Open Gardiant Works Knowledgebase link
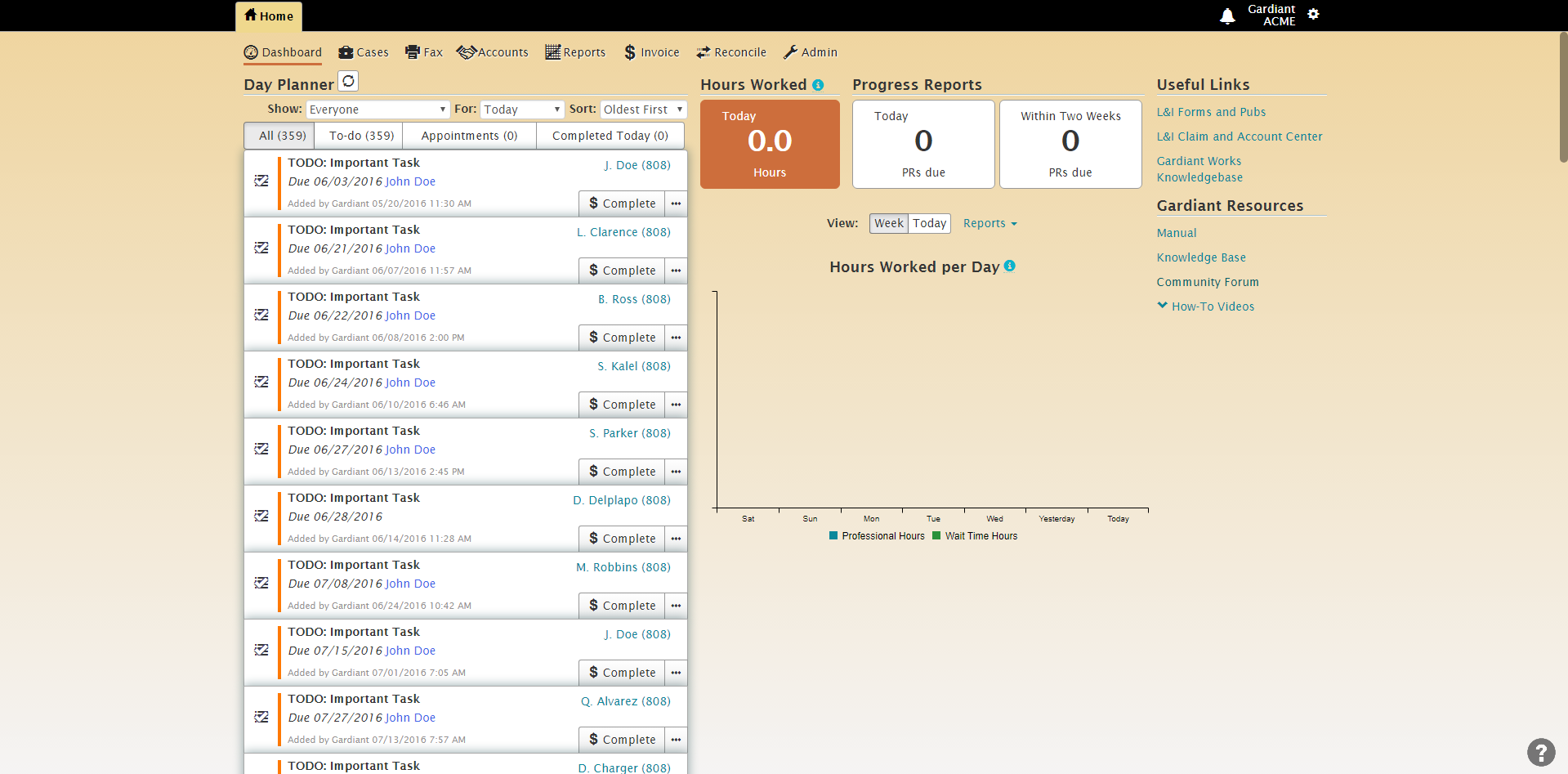This screenshot has height=774, width=1568. pos(1199,169)
